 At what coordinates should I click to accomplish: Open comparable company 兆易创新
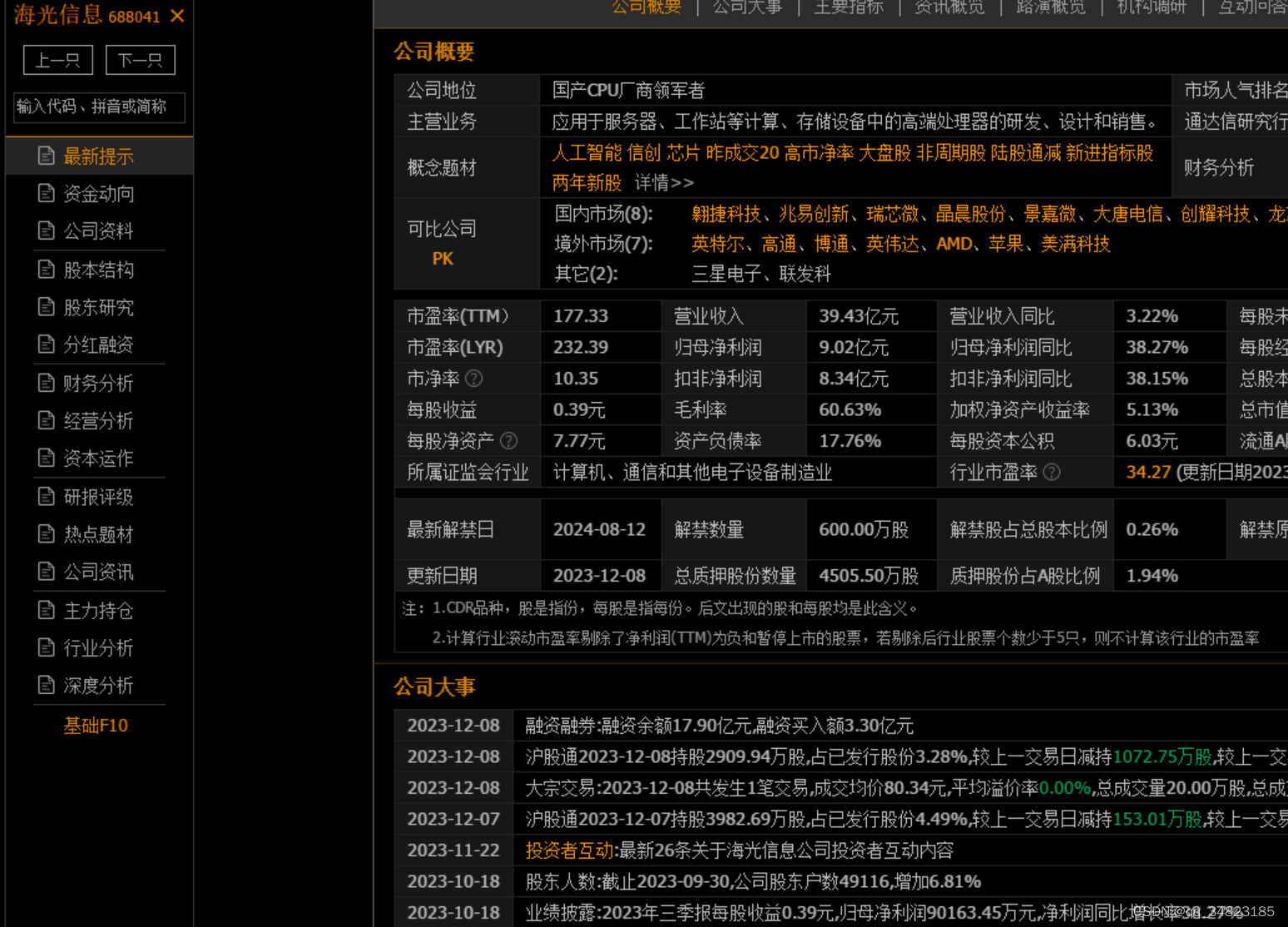[814, 214]
